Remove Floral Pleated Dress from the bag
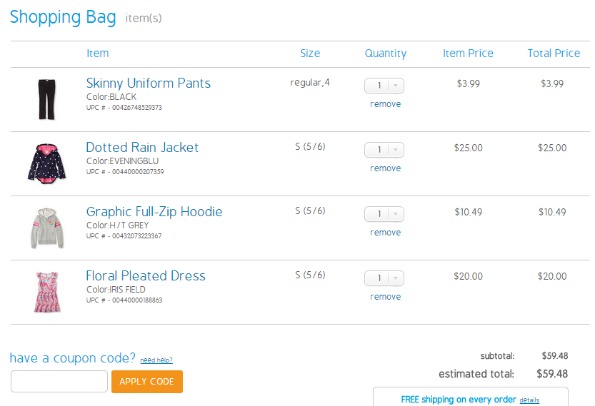 385,297
